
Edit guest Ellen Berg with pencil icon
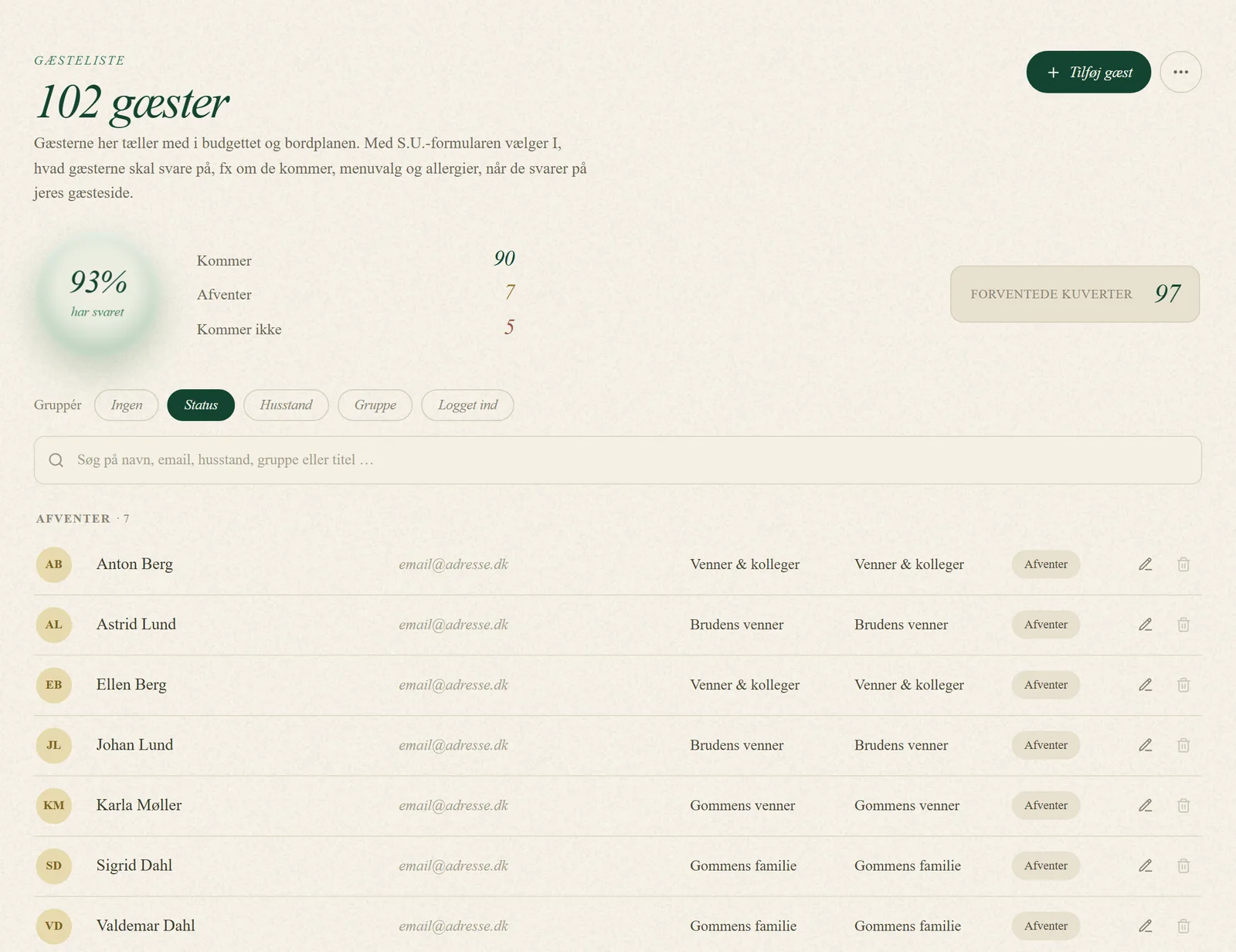(x=1146, y=685)
